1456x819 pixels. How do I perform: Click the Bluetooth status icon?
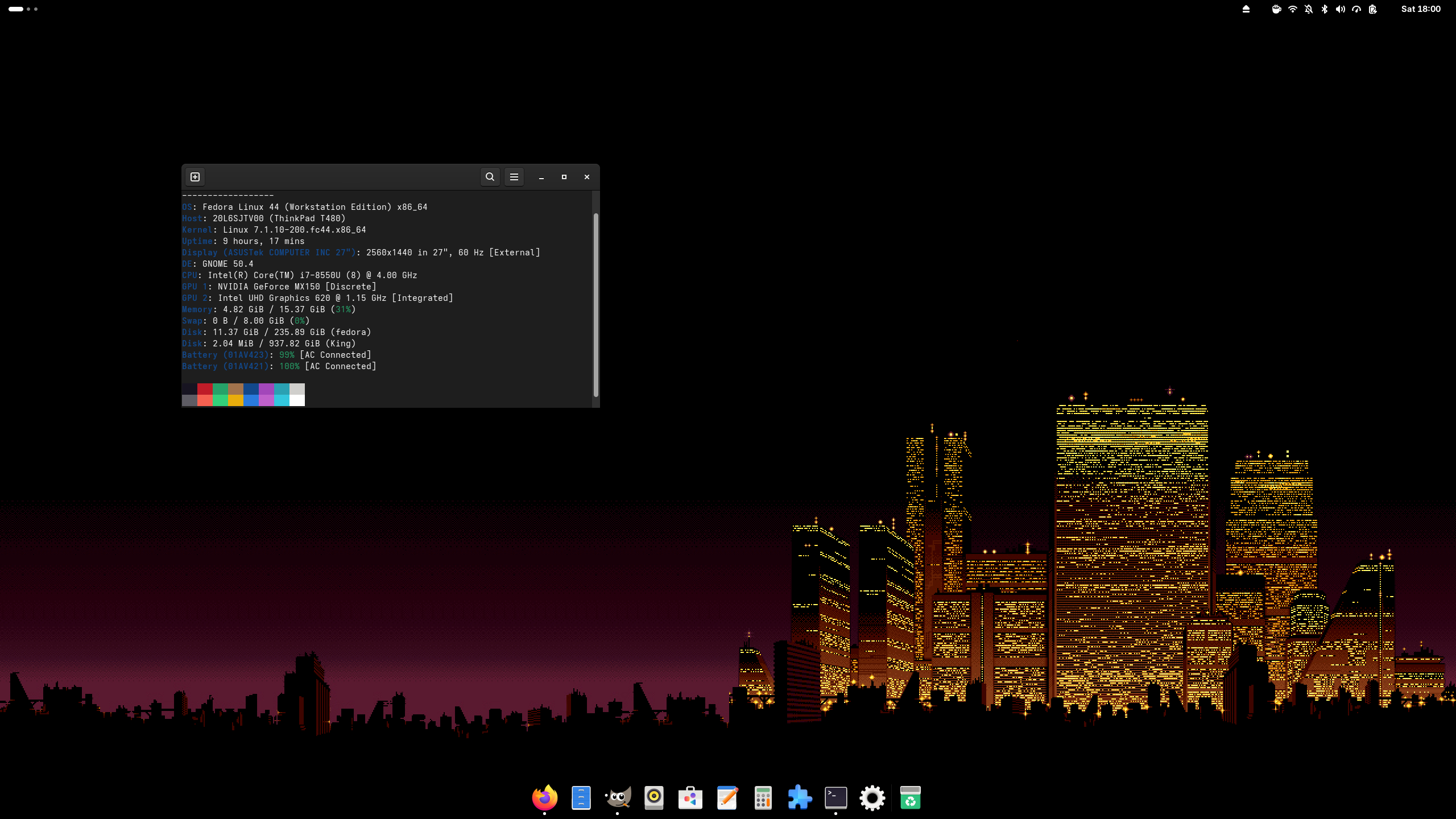pyautogui.click(x=1325, y=9)
